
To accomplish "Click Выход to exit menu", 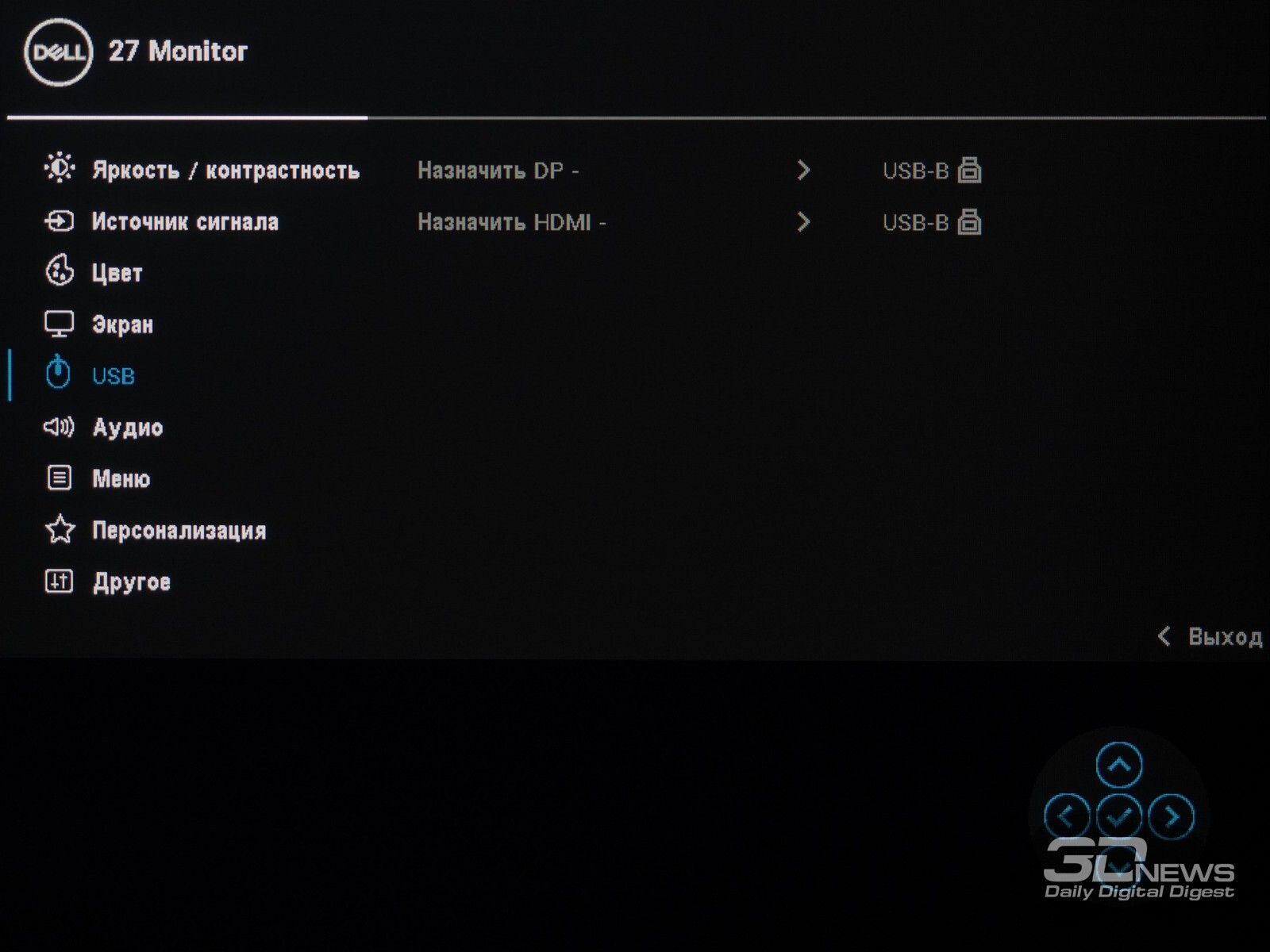I will (x=1225, y=636).
